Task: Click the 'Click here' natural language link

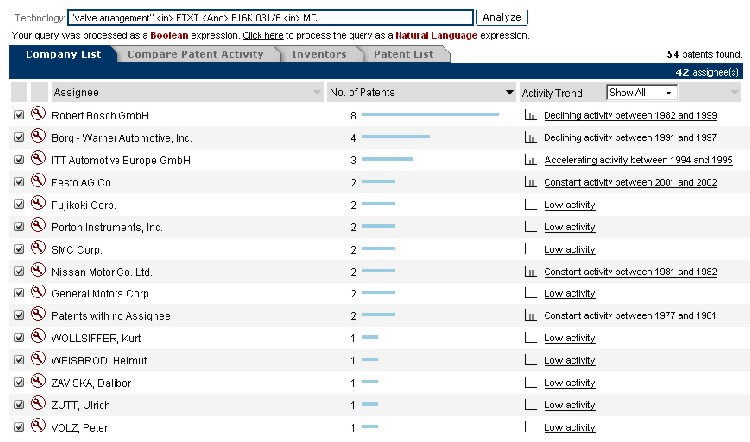Action: click(263, 35)
